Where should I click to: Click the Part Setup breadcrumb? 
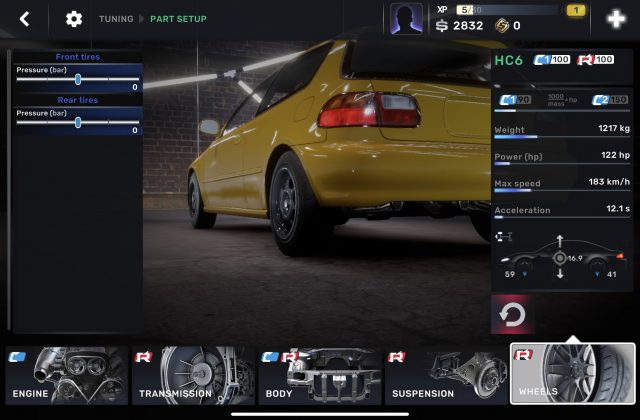pos(178,19)
